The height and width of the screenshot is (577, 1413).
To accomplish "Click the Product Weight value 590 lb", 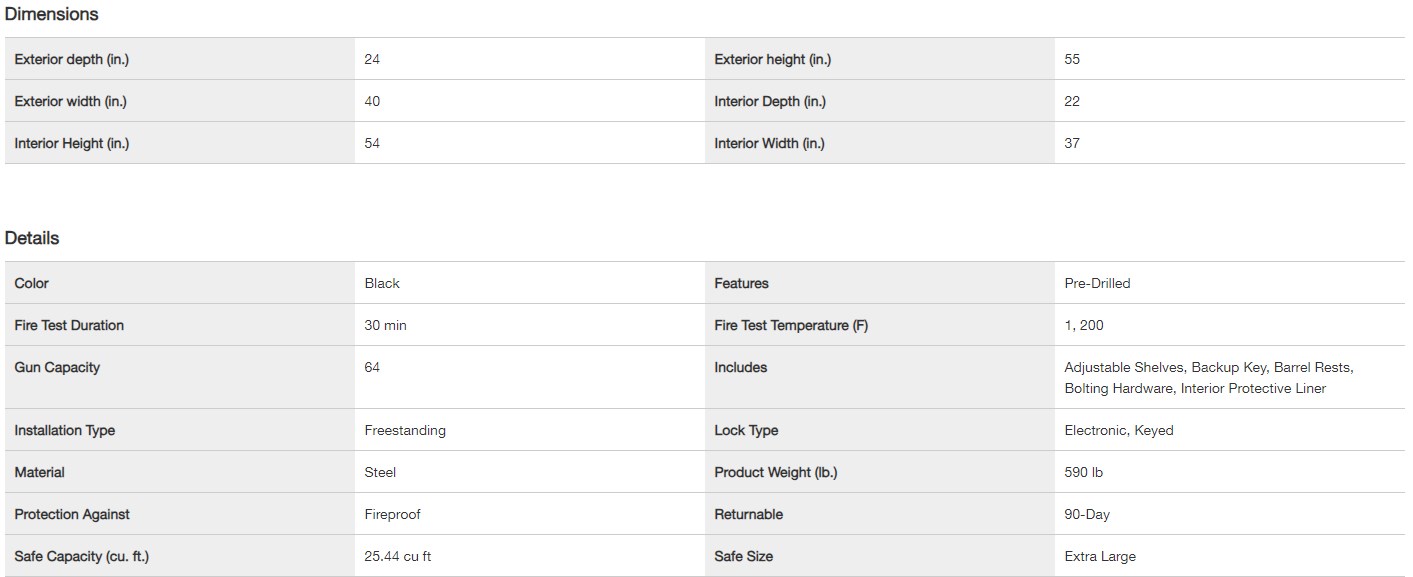I will [1084, 472].
